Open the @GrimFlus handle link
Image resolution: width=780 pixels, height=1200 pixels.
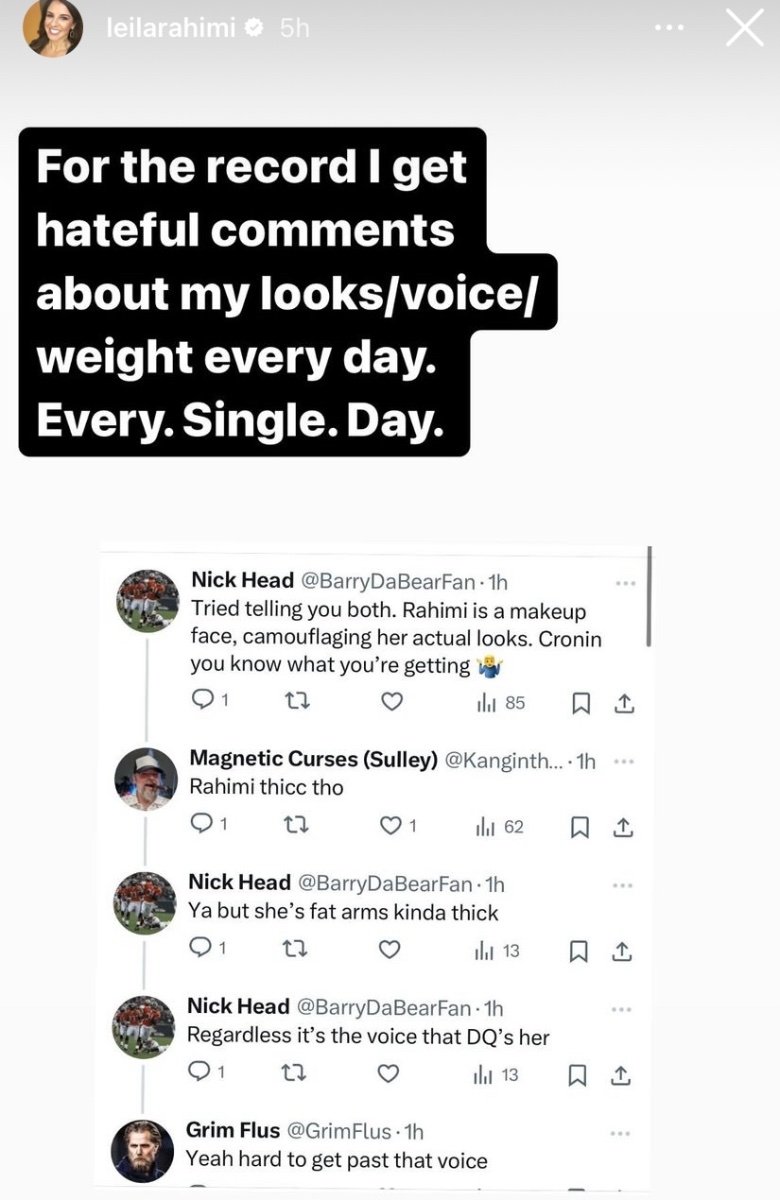(x=339, y=1131)
